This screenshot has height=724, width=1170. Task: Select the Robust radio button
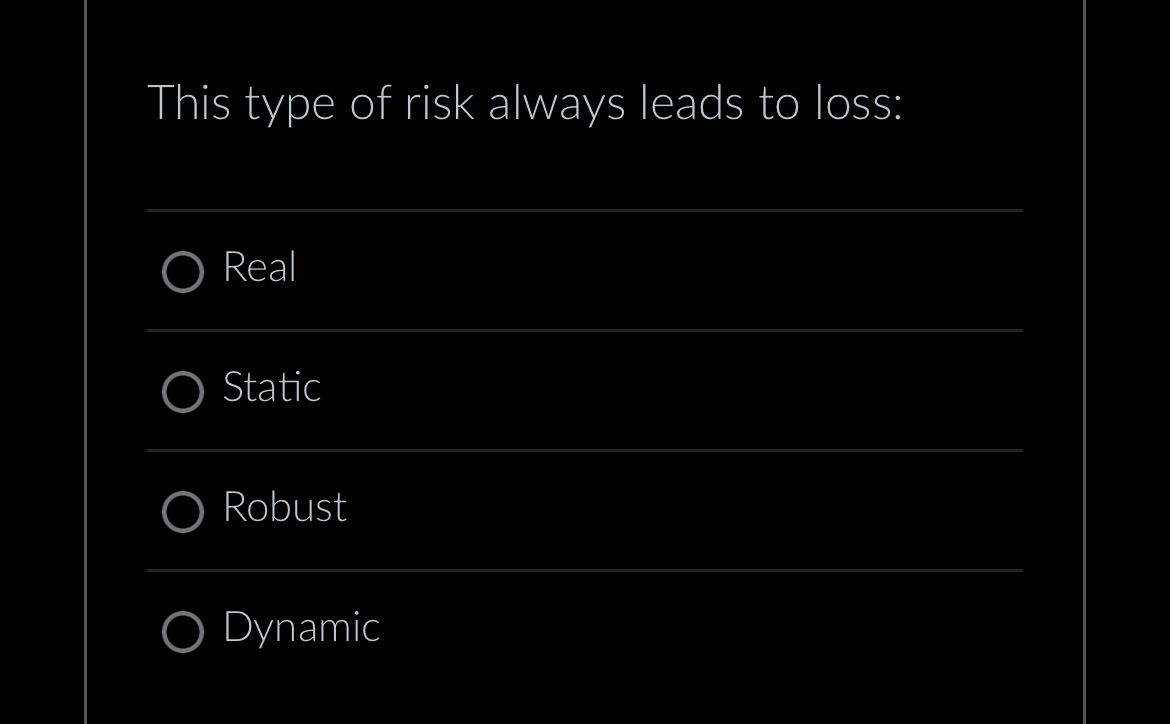(x=183, y=512)
